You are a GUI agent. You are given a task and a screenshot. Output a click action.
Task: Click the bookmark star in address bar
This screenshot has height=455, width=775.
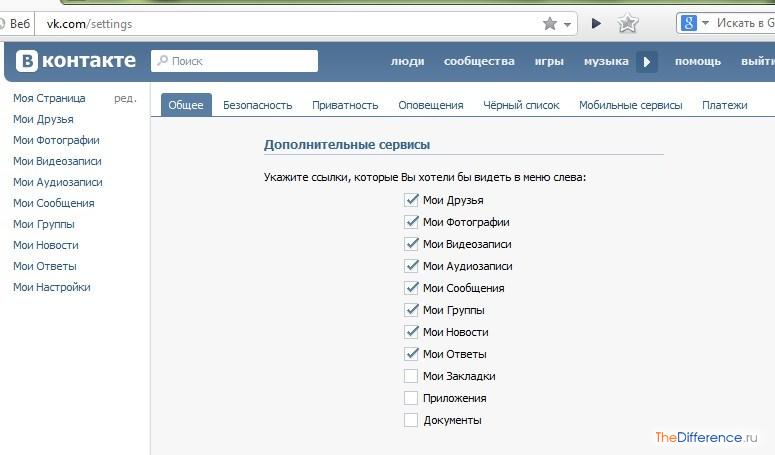coord(550,24)
